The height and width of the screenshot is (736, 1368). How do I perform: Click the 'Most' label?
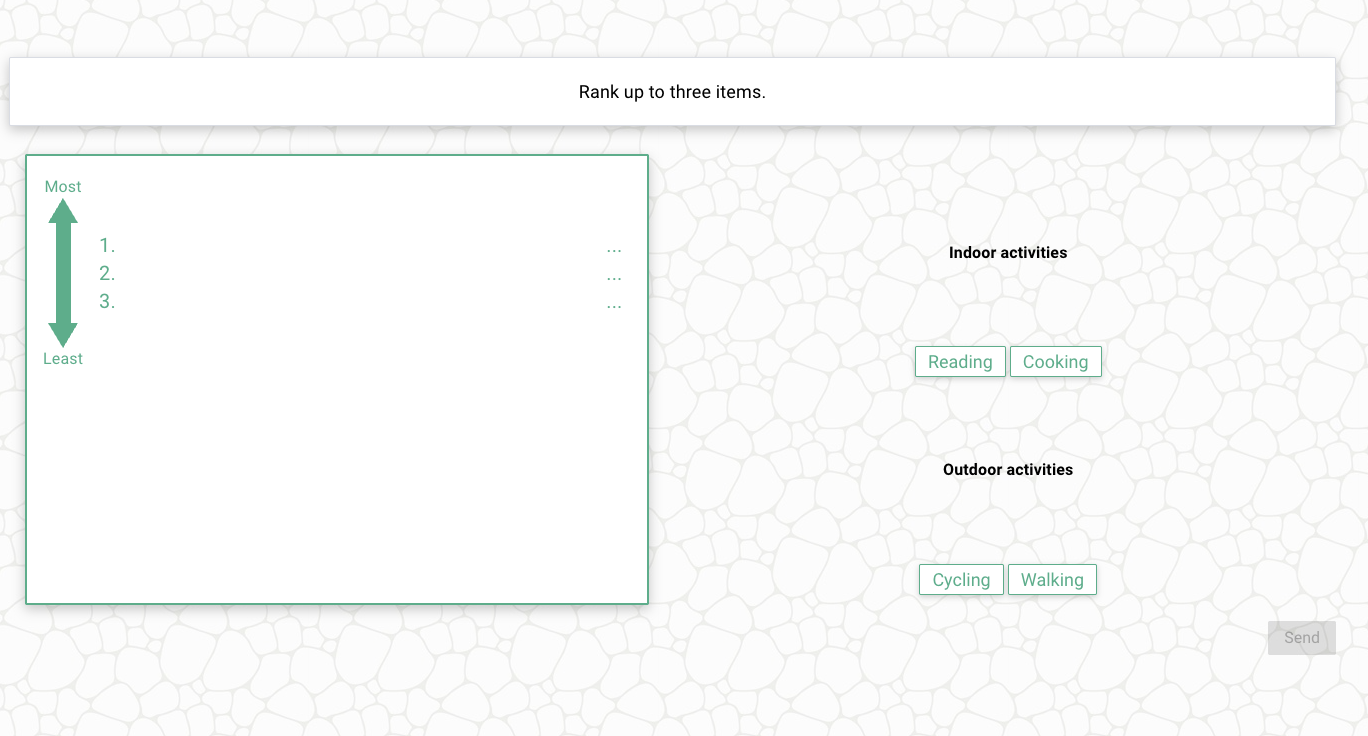pyautogui.click(x=63, y=187)
